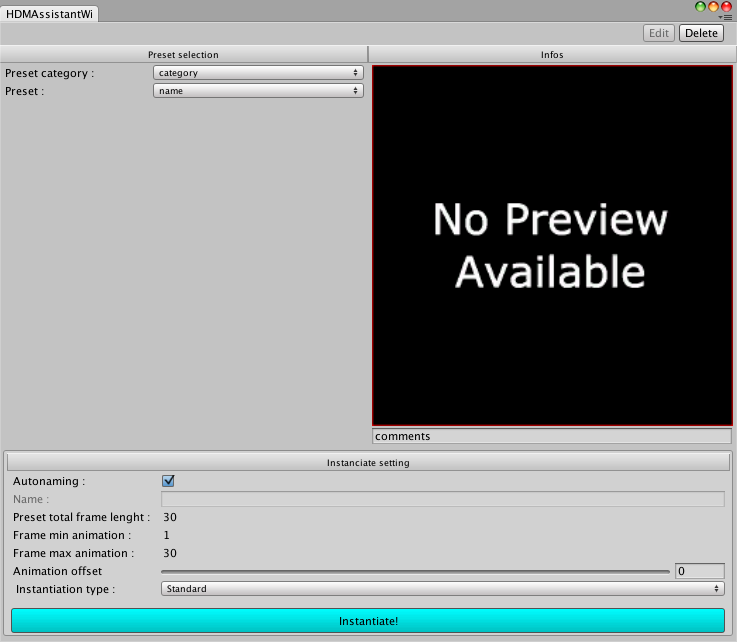Click the Animation offset slider track

point(415,572)
